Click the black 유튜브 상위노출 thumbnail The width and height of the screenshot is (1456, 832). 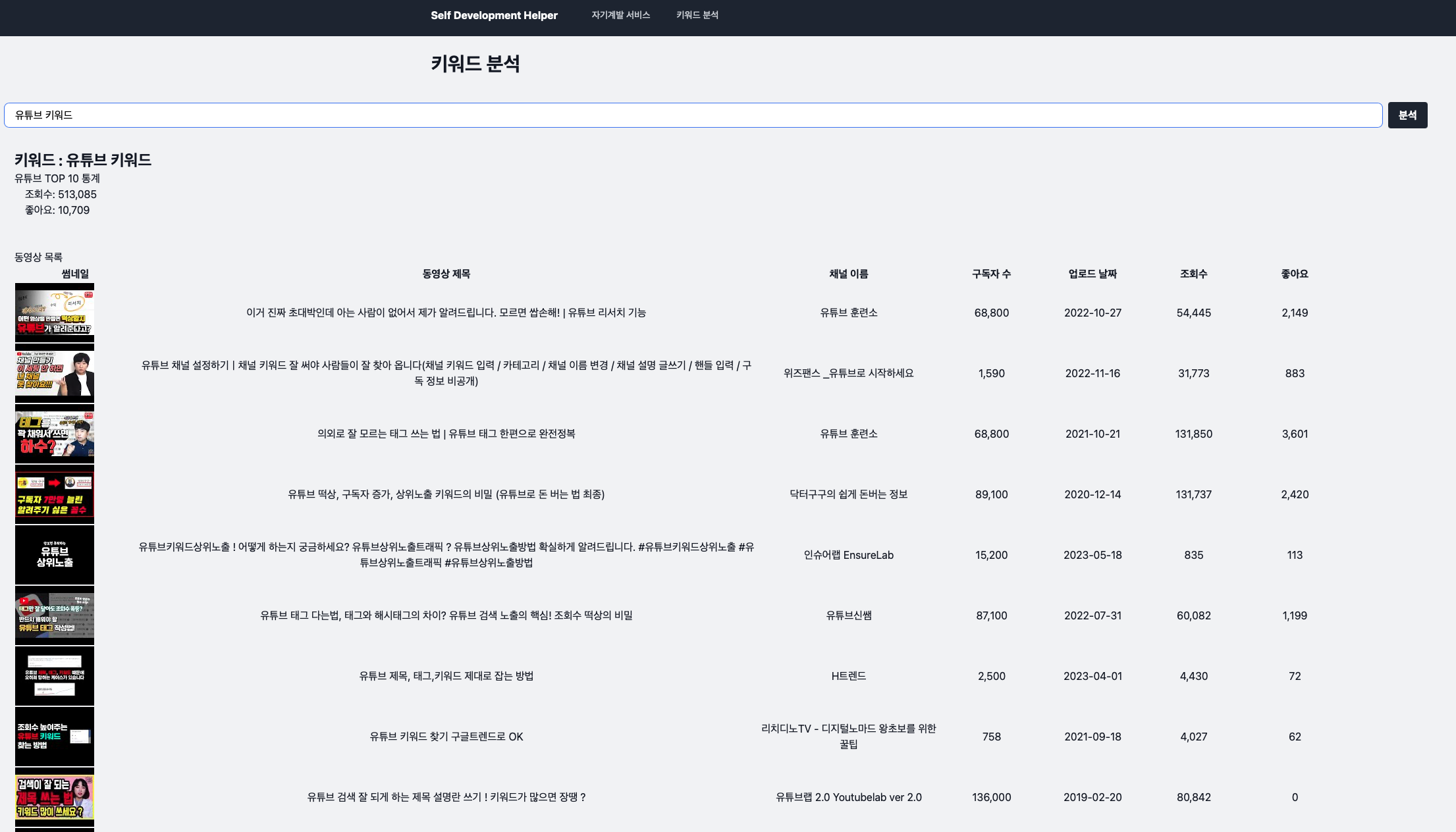click(x=55, y=555)
